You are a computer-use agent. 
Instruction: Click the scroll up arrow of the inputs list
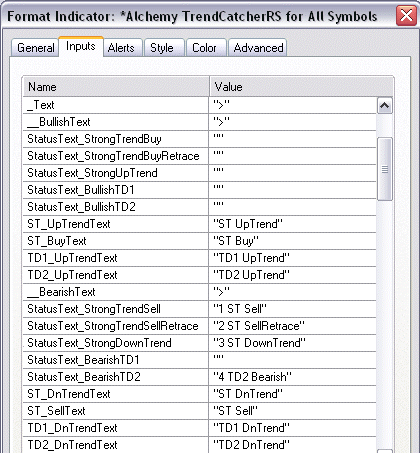tap(385, 106)
